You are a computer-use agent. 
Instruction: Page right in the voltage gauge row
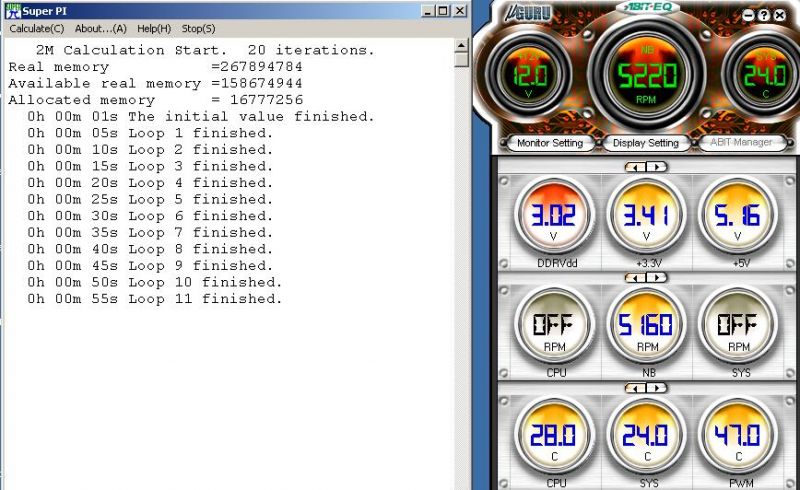point(657,167)
